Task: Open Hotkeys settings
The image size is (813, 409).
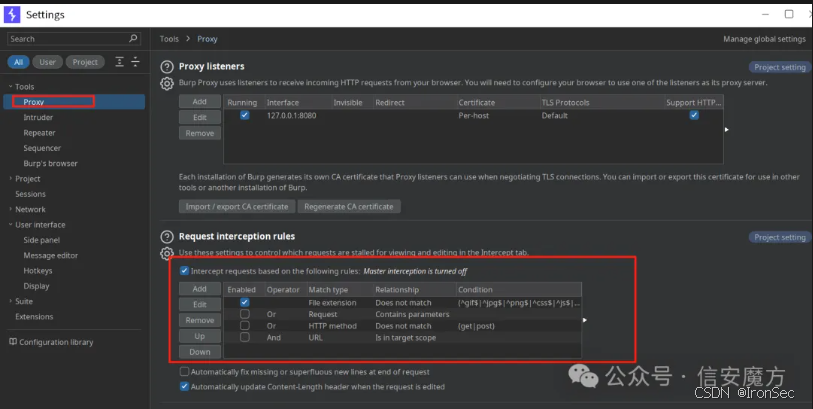Action: tap(38, 271)
